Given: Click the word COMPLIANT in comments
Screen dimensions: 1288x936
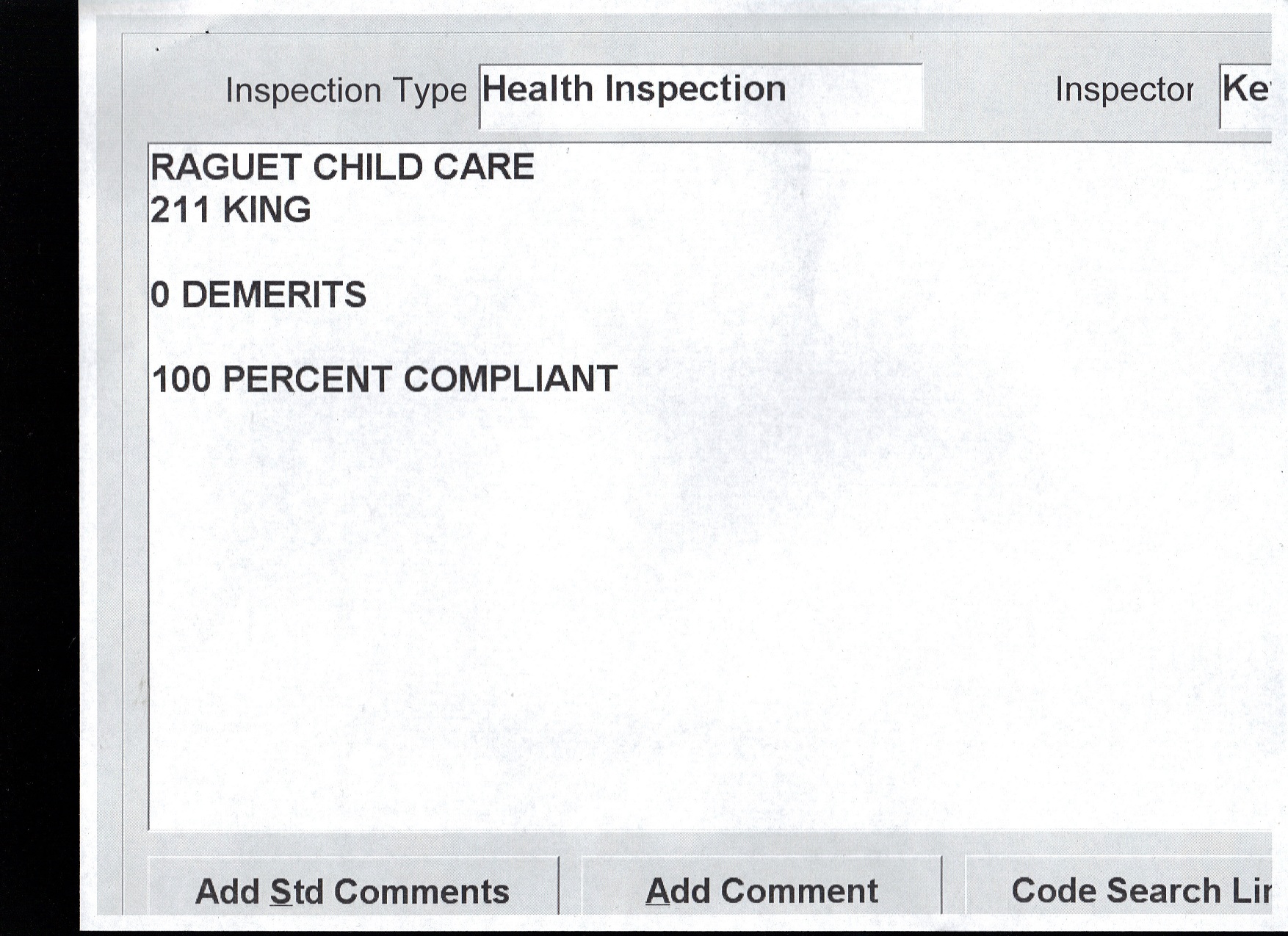Looking at the screenshot, I should click(510, 380).
